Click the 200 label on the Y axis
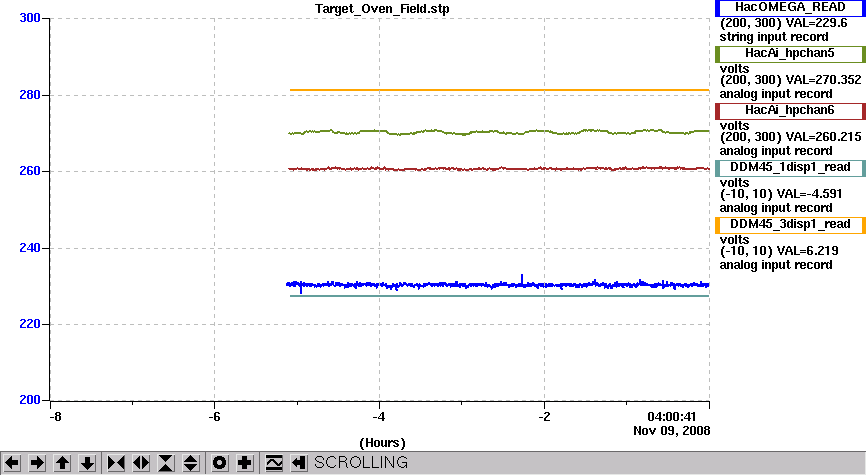Viewport: 866px width, 475px height. pyautogui.click(x=30, y=400)
